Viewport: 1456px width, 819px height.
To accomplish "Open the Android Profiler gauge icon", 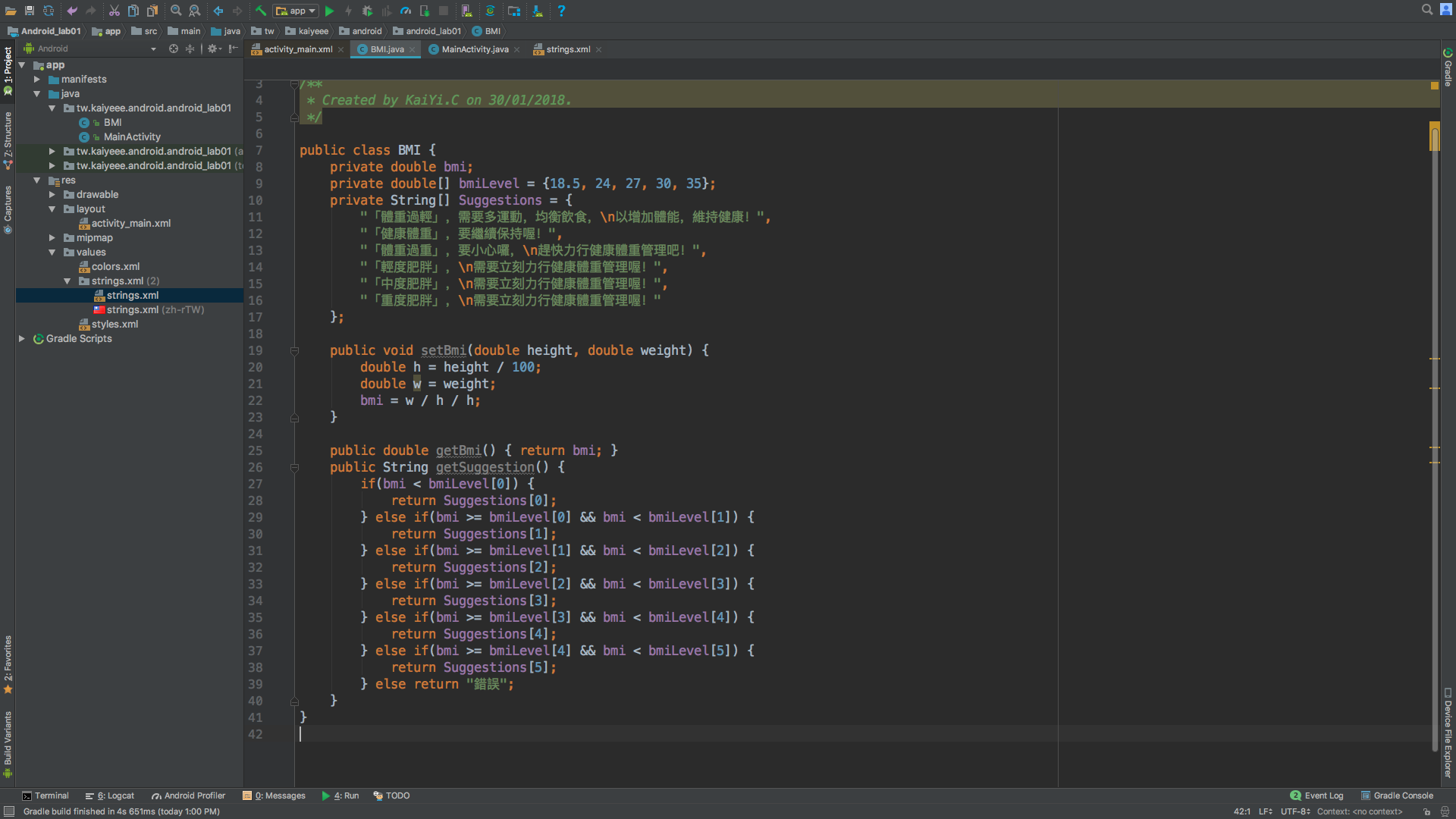I will point(406,11).
